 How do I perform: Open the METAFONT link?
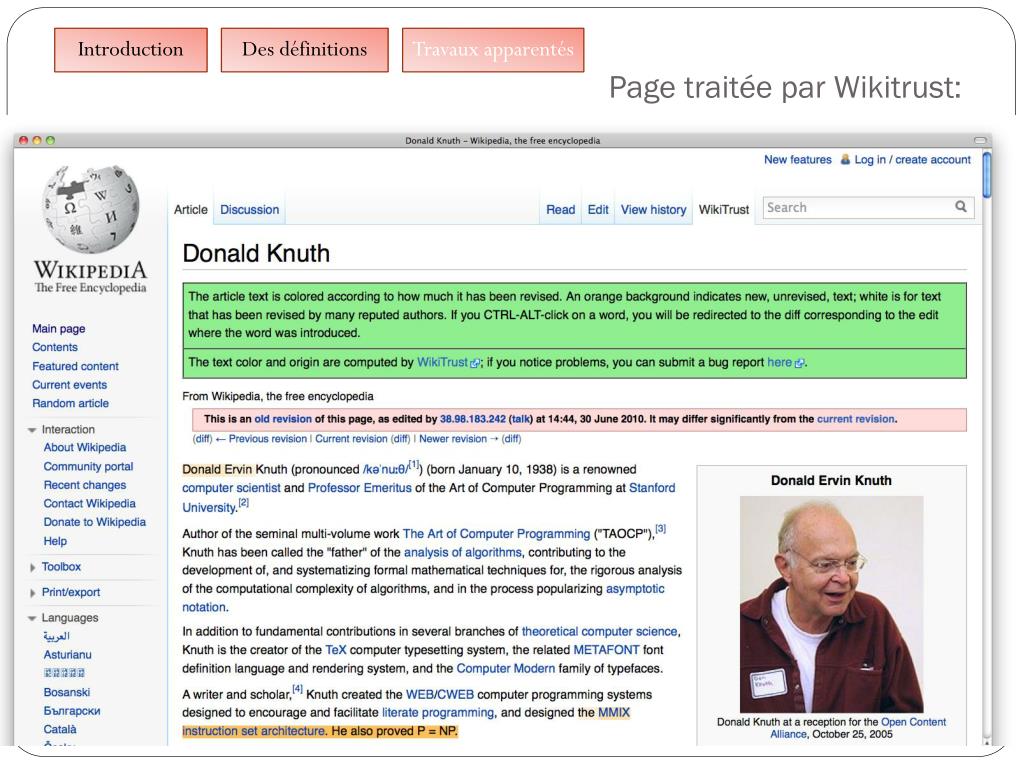click(606, 650)
